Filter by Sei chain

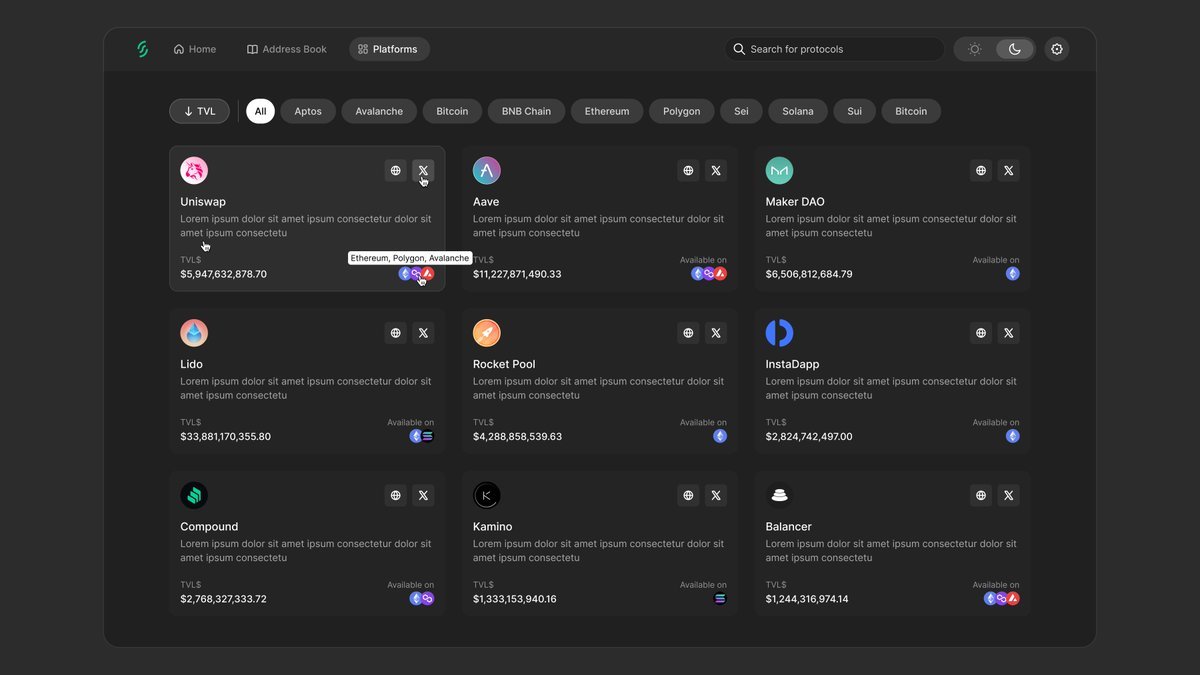(x=741, y=111)
